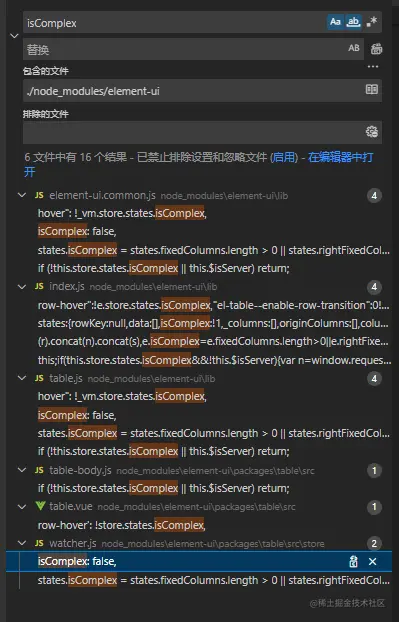Click count badge 2 on watcher.js
The height and width of the screenshot is (622, 399).
click(374, 544)
